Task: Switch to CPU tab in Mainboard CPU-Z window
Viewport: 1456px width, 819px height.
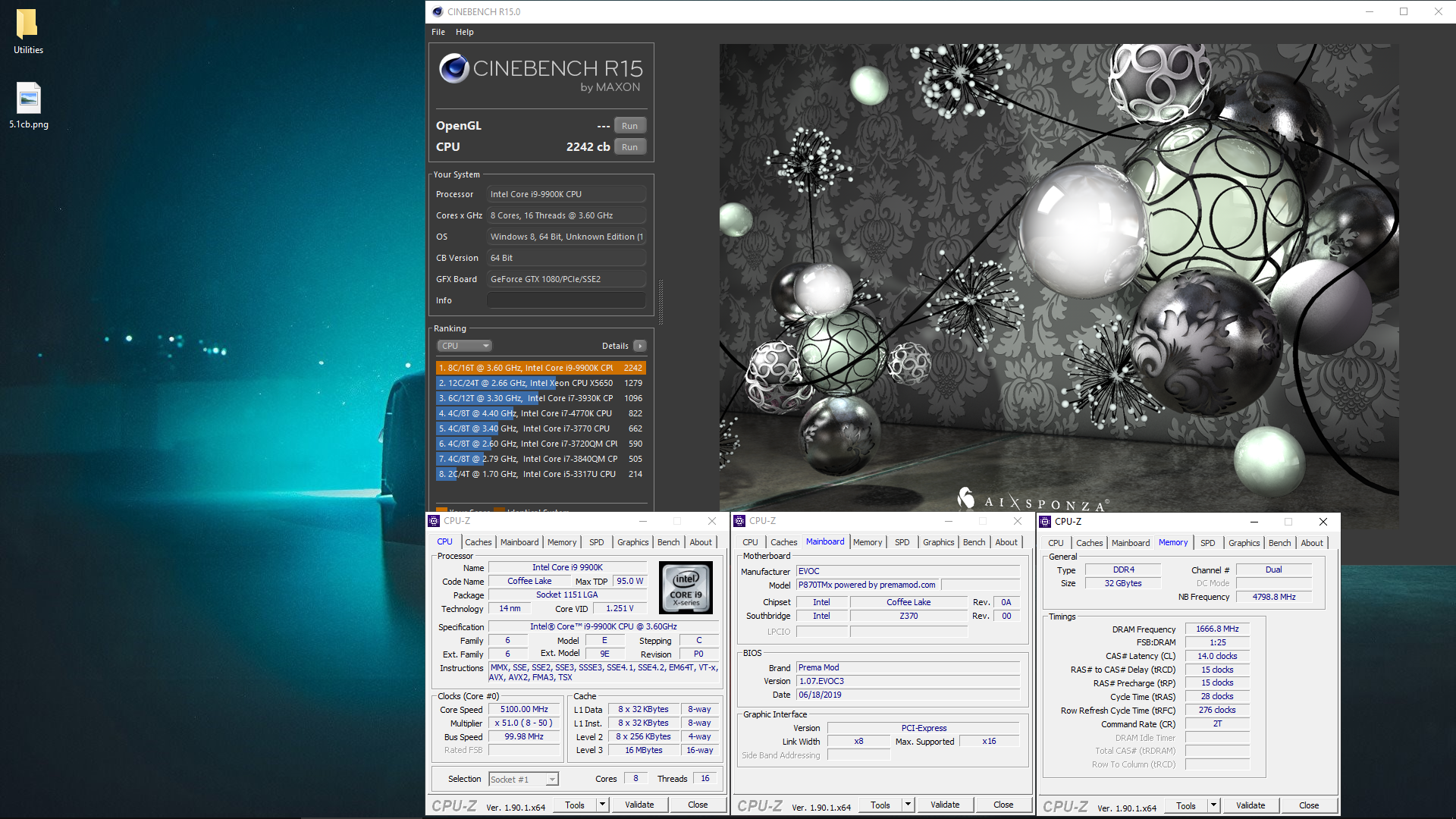Action: click(750, 542)
